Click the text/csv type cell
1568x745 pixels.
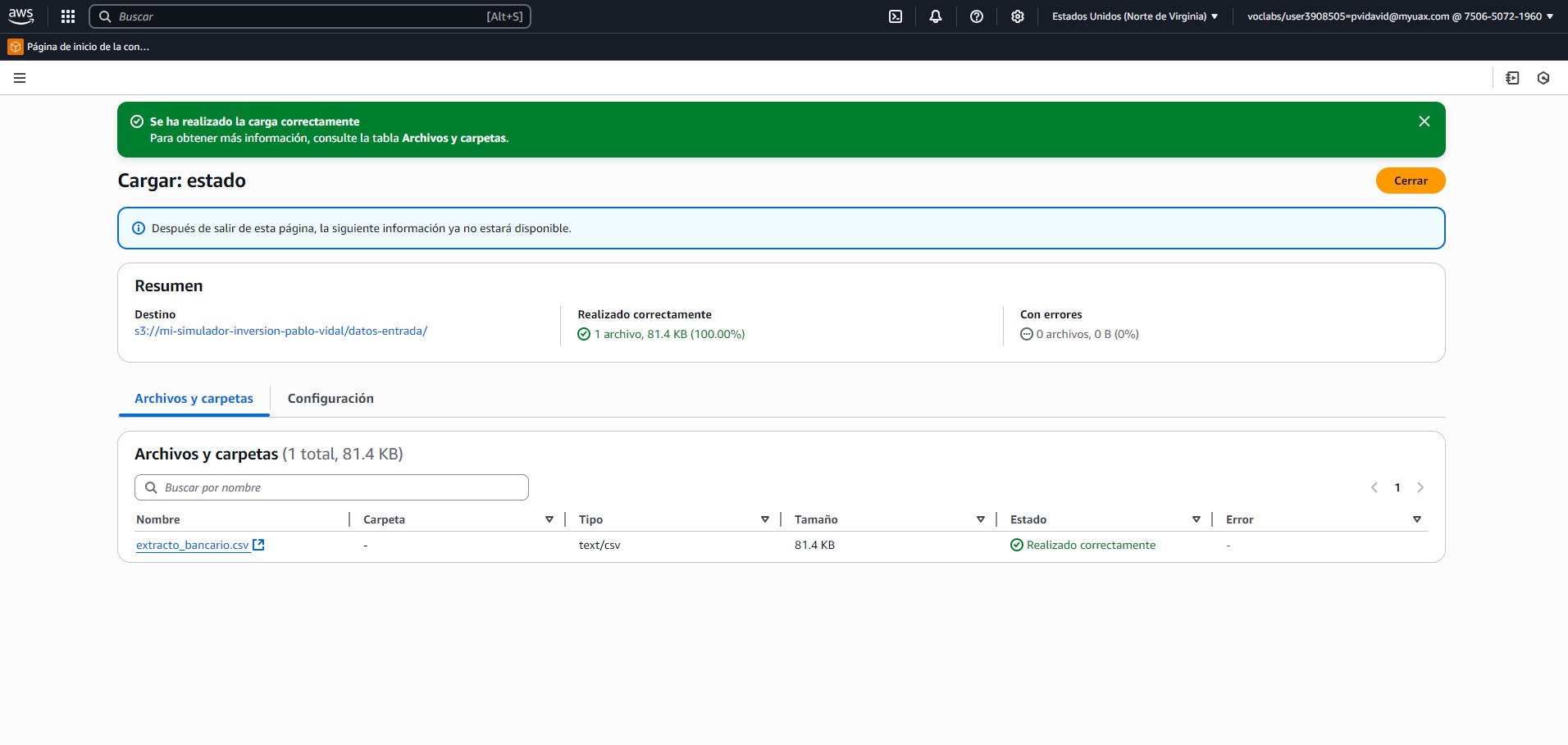(x=599, y=545)
